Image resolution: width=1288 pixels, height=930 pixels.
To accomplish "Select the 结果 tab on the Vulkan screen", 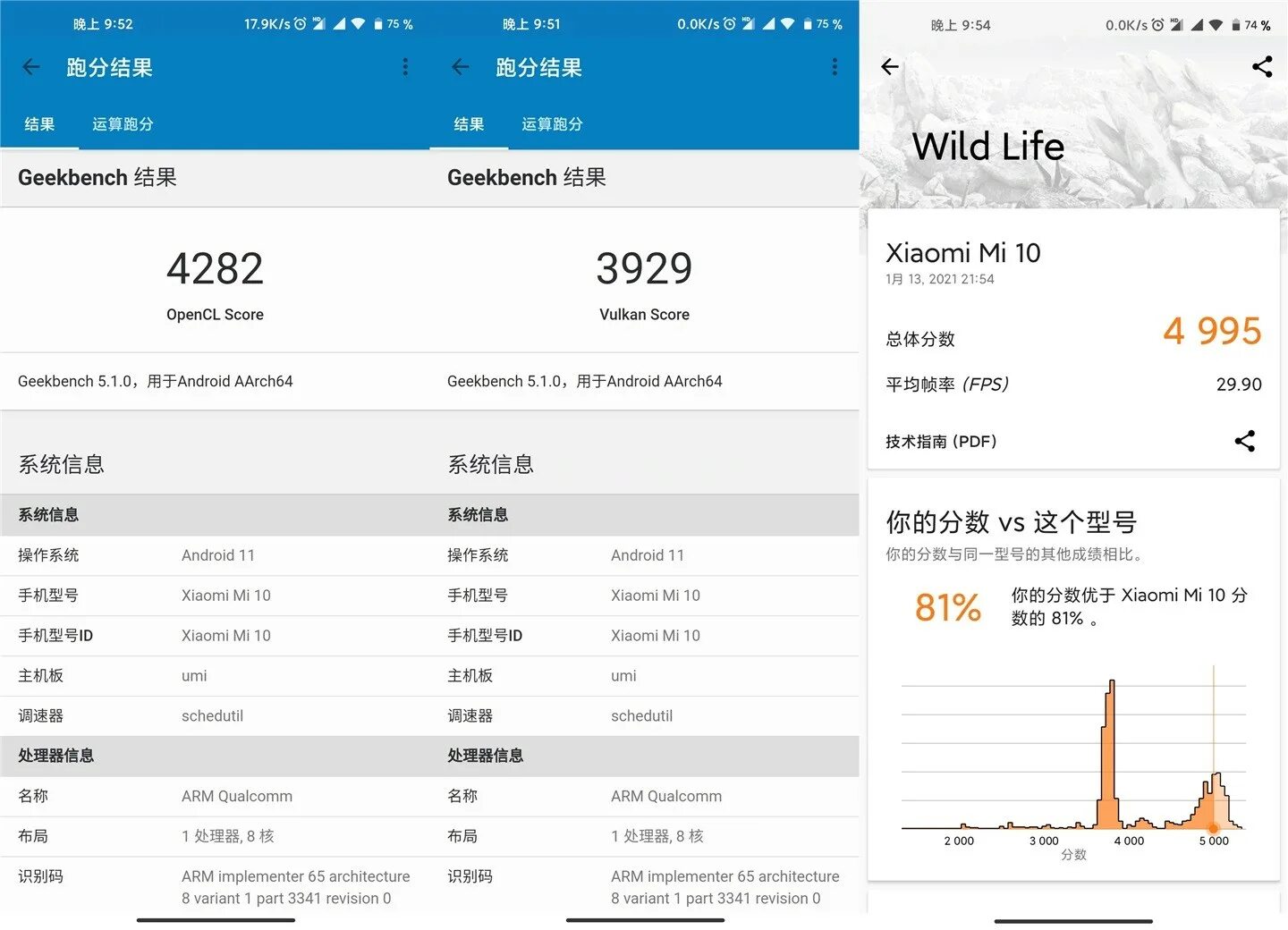I will (x=470, y=124).
